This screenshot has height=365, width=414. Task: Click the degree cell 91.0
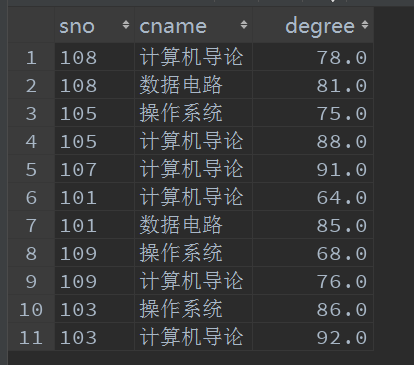tap(313, 169)
